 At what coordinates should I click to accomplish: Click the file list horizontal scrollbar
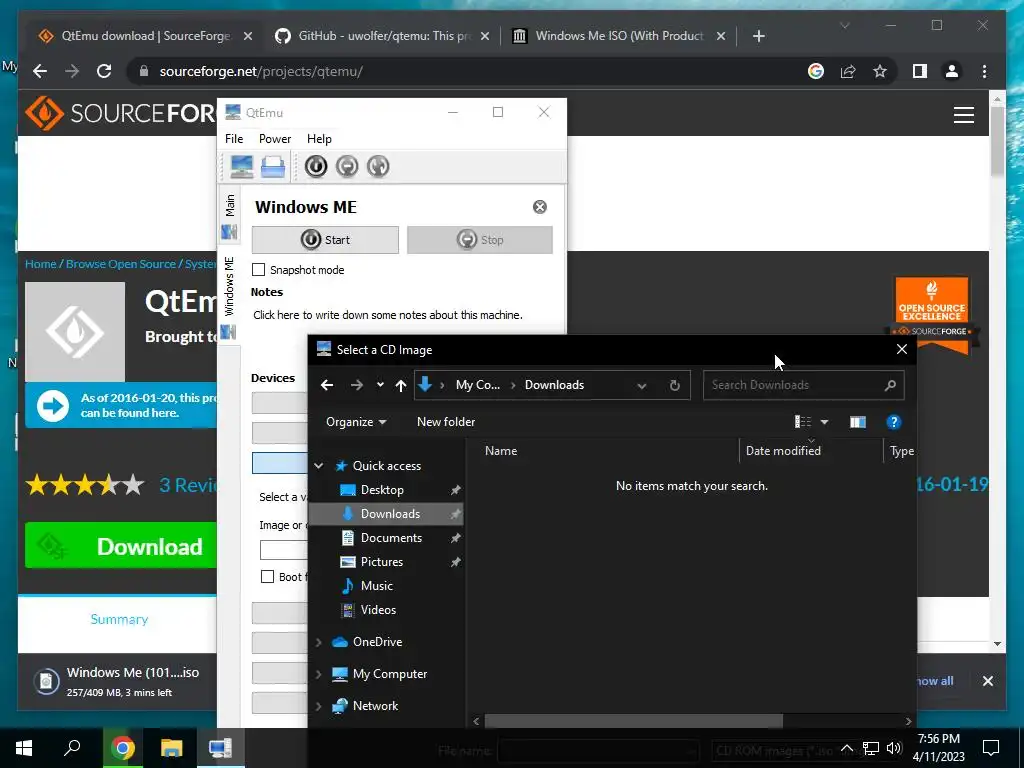(x=633, y=721)
